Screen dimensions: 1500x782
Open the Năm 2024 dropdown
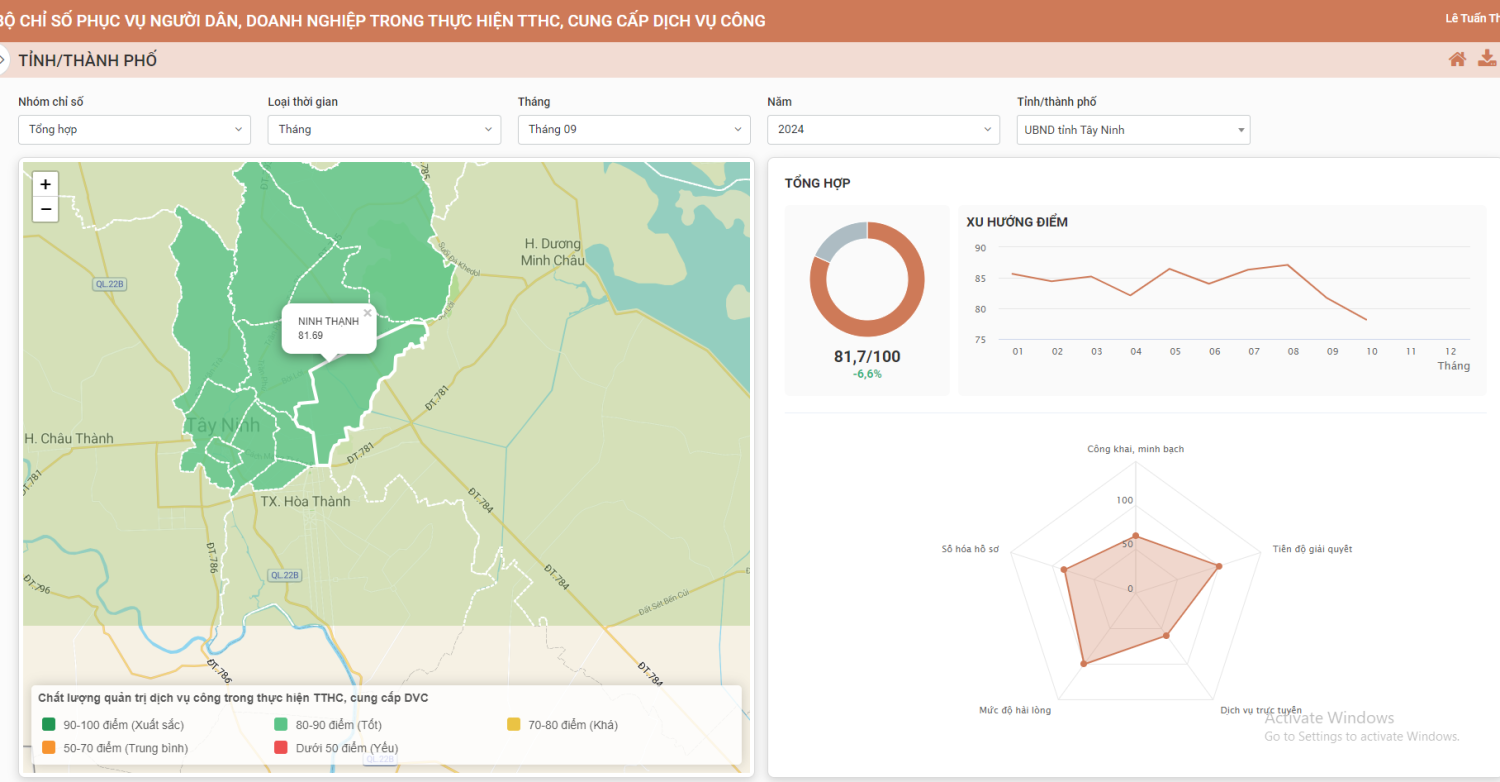[883, 129]
